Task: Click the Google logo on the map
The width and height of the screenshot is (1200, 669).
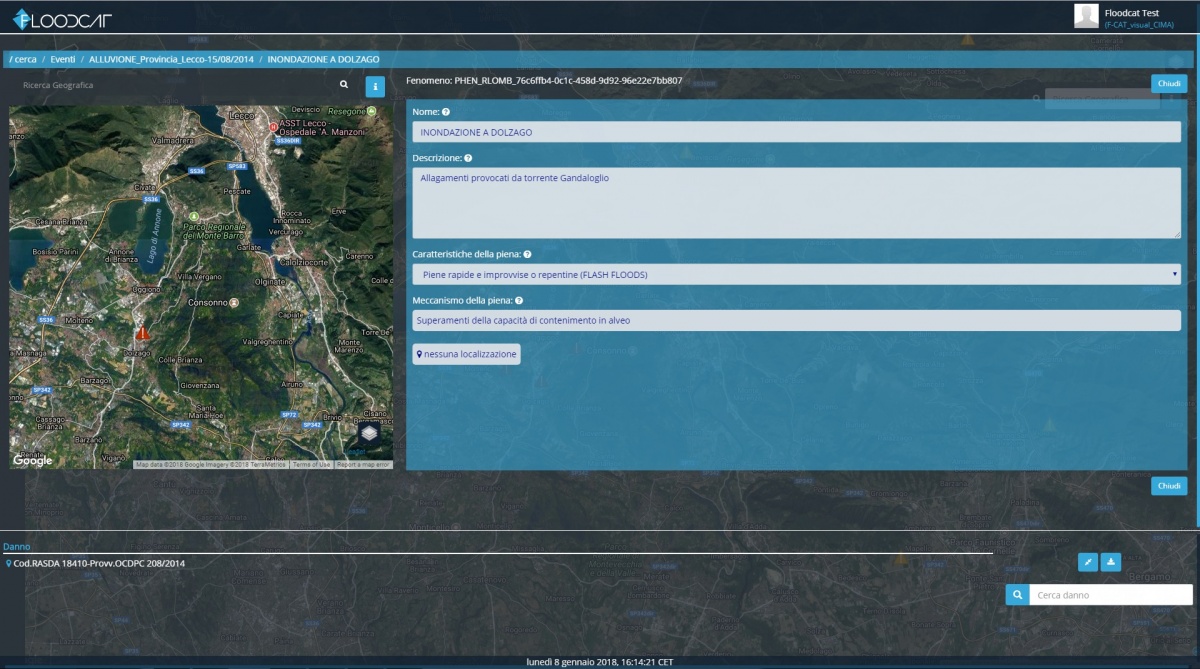Action: (x=32, y=460)
